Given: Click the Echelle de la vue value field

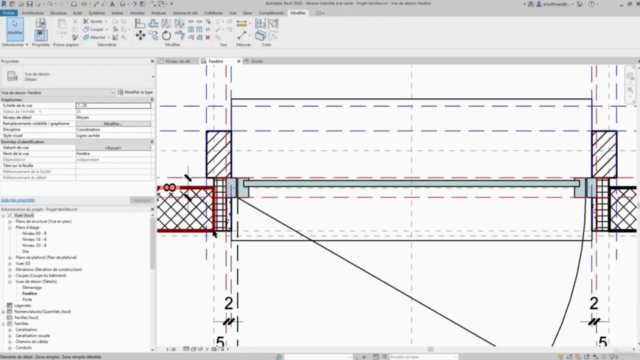Looking at the screenshot, I should click(x=113, y=106).
